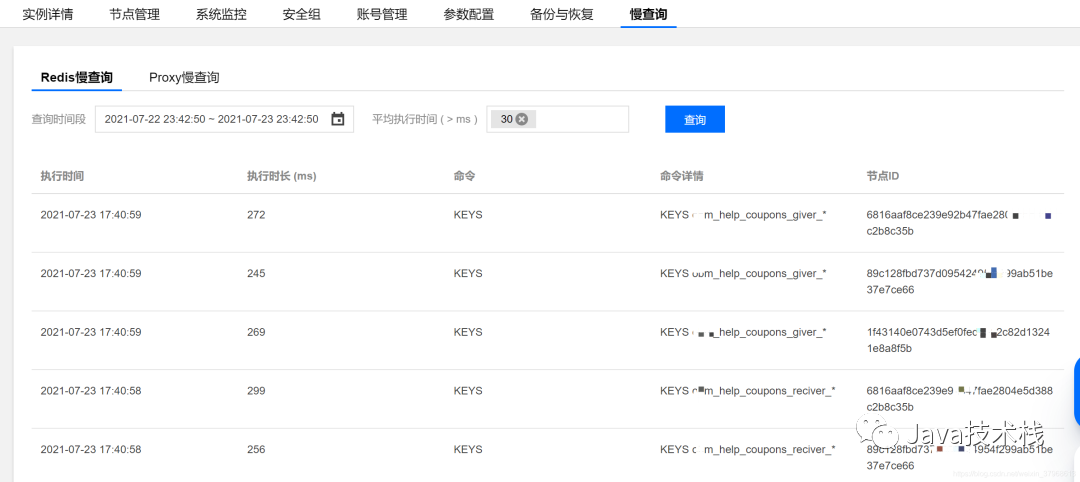Viewport: 1080px width, 482px height.
Task: Open the 实例详情 tab
Action: pos(48,14)
